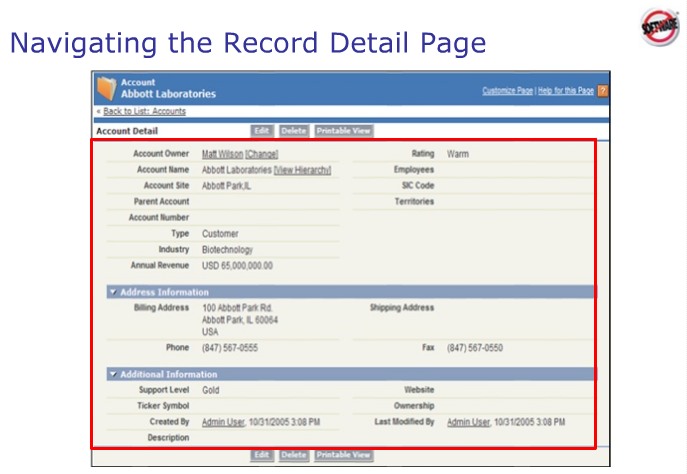This screenshot has width=687, height=474.
Task: Open the Customize Page link
Action: click(x=508, y=91)
